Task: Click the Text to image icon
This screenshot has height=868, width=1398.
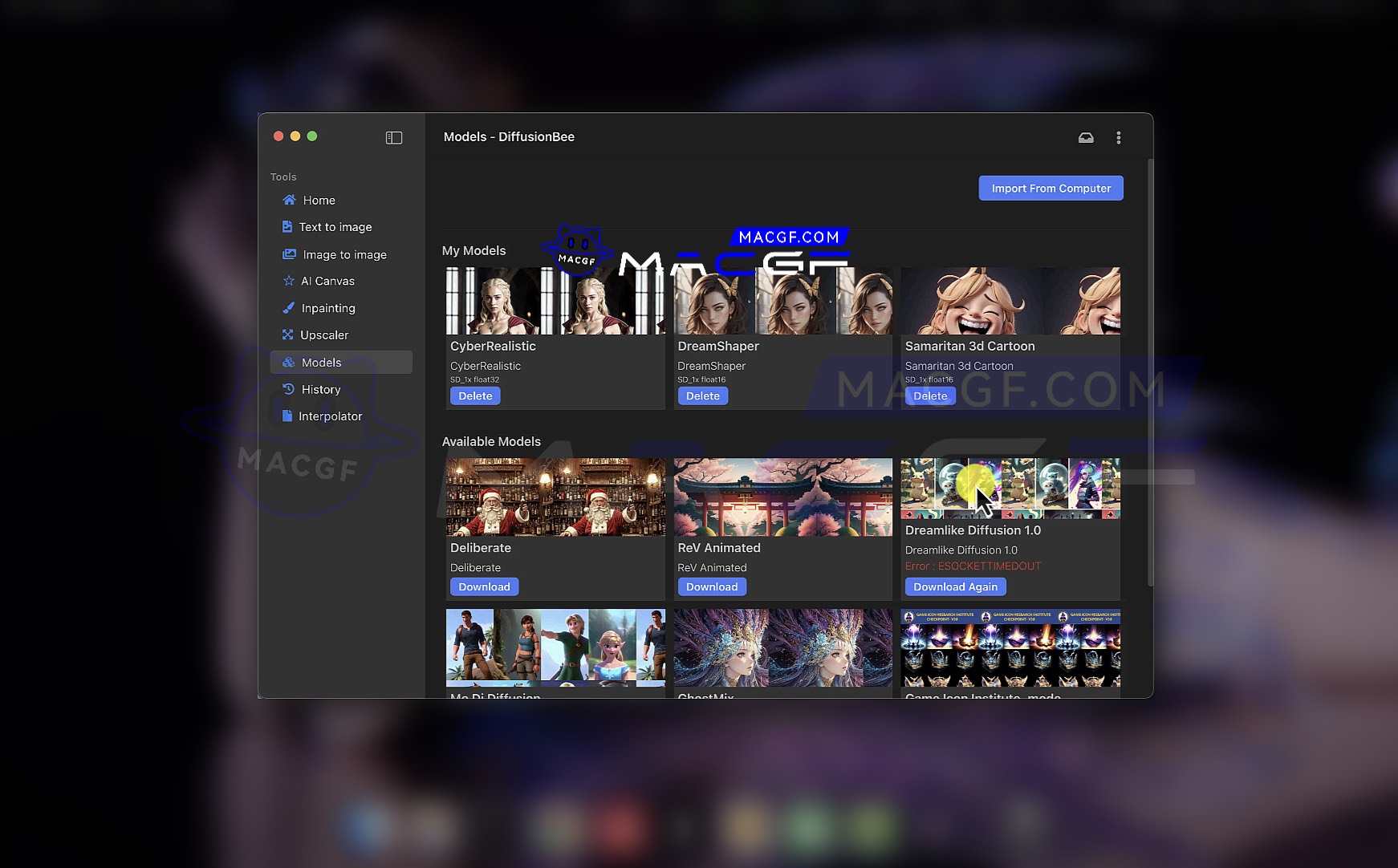Action: (287, 227)
